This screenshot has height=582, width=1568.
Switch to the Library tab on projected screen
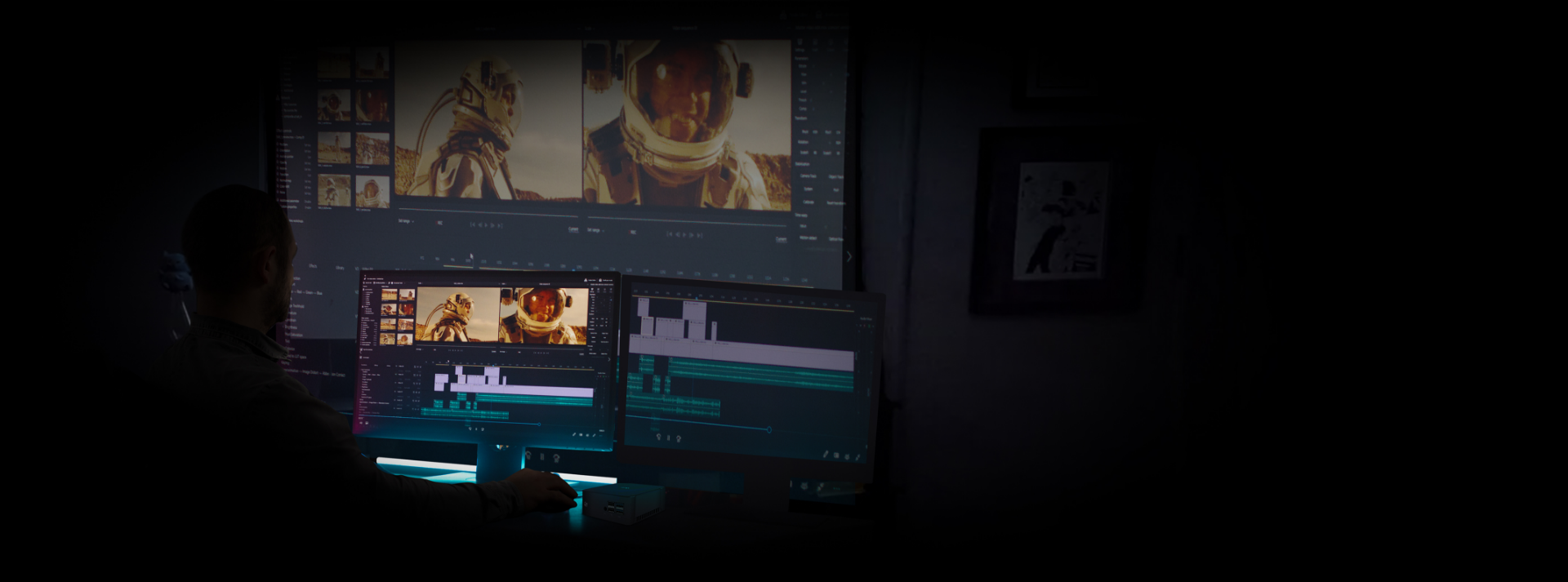pyautogui.click(x=340, y=267)
